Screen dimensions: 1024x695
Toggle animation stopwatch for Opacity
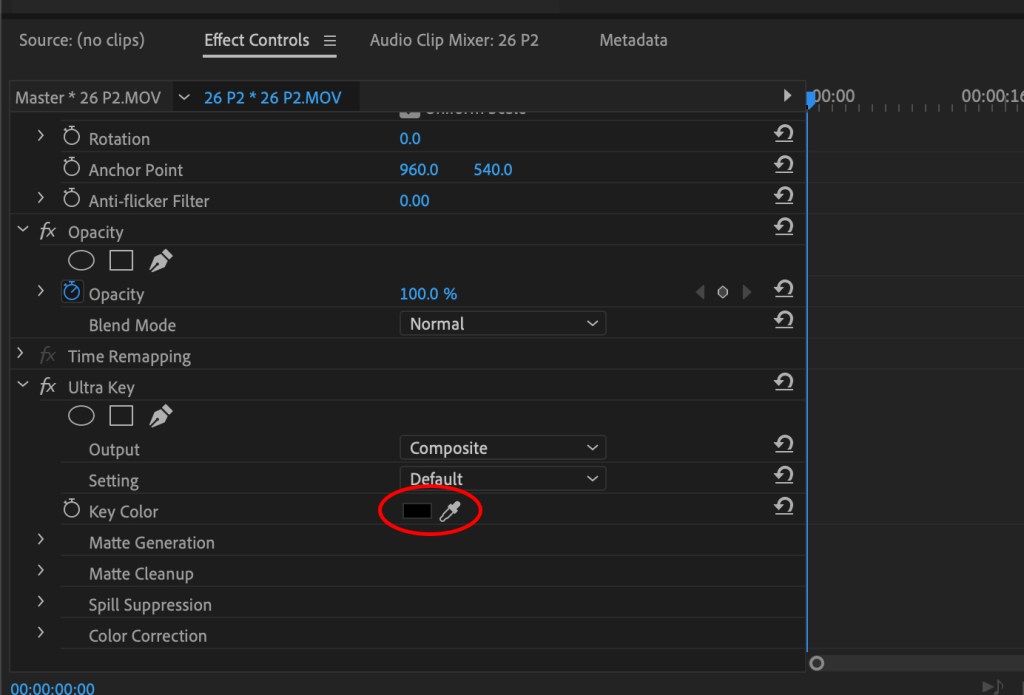tap(70, 293)
